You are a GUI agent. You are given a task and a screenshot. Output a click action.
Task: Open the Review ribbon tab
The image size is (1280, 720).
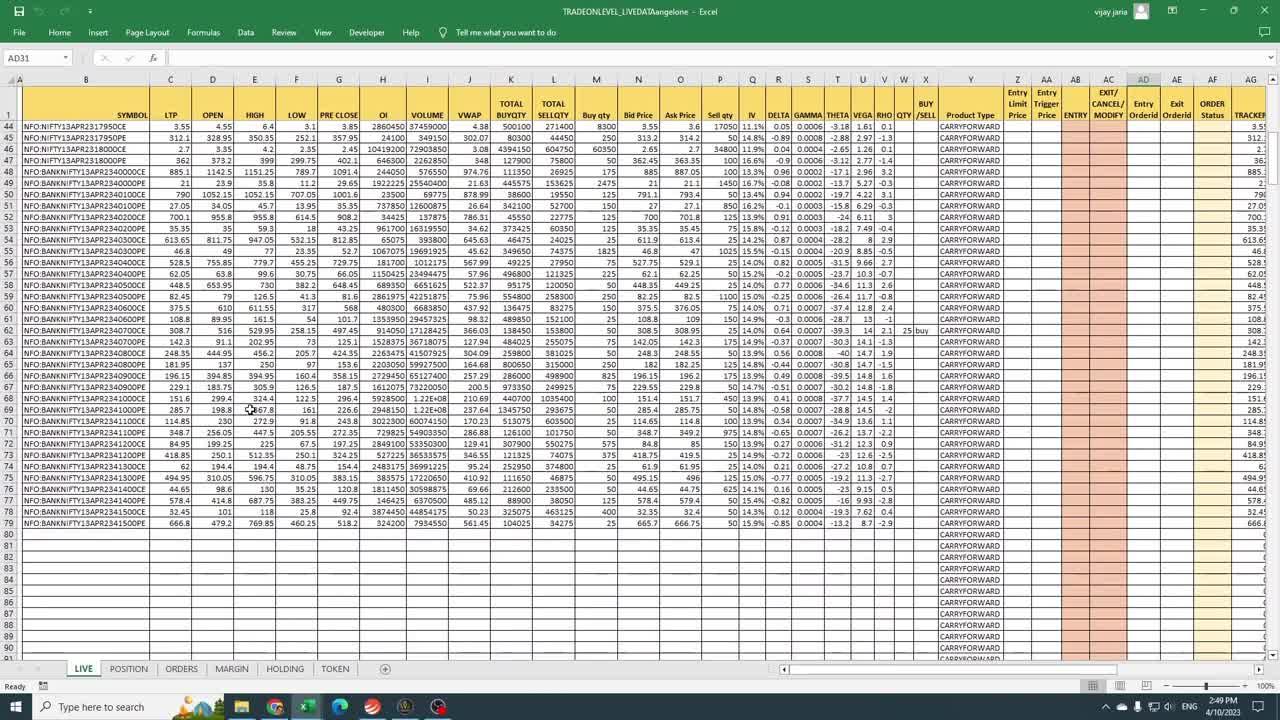tap(284, 32)
